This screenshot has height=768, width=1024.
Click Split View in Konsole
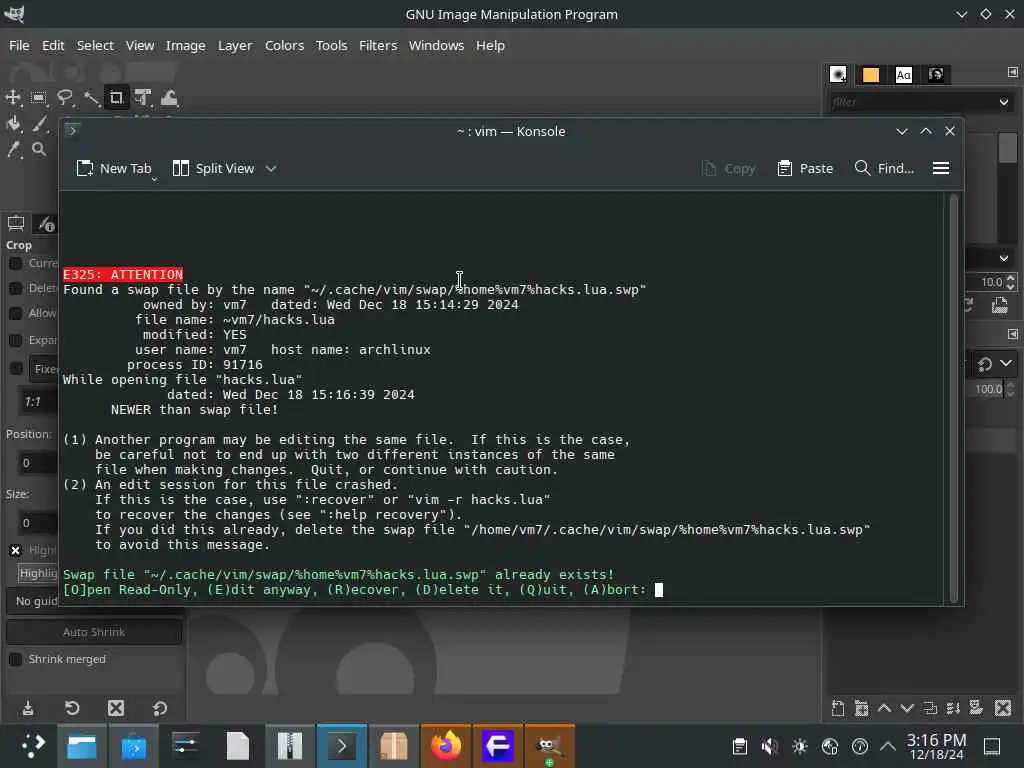click(213, 168)
